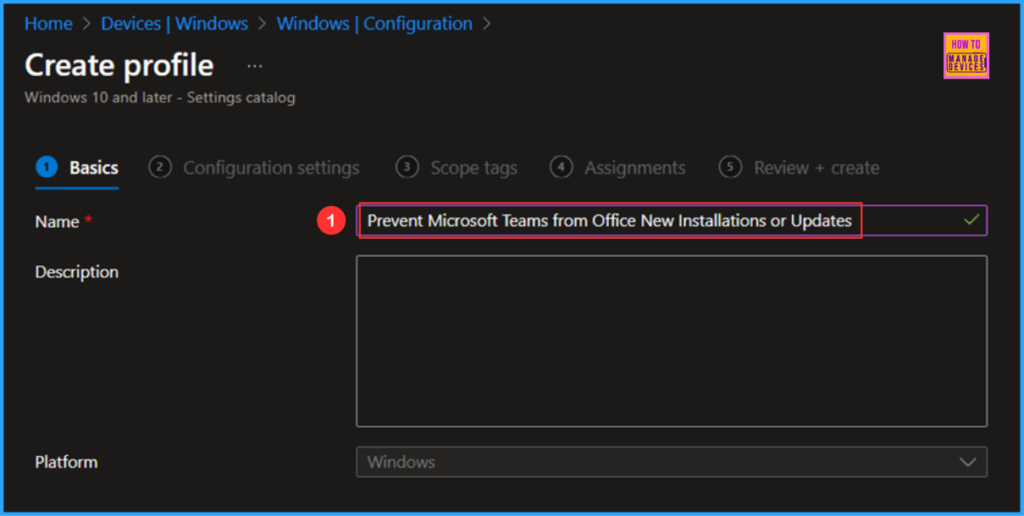Select the Review + create step tab
The height and width of the screenshot is (516, 1024).
[x=799, y=168]
